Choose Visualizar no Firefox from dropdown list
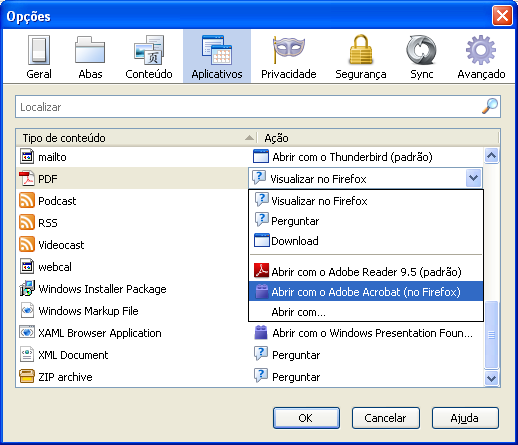 366,201
